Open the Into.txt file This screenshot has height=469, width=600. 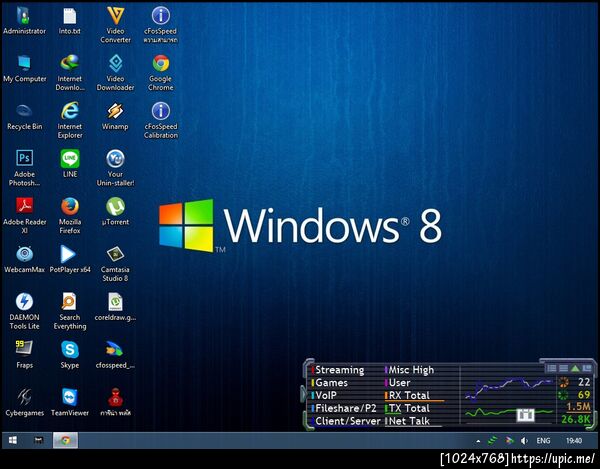70,21
